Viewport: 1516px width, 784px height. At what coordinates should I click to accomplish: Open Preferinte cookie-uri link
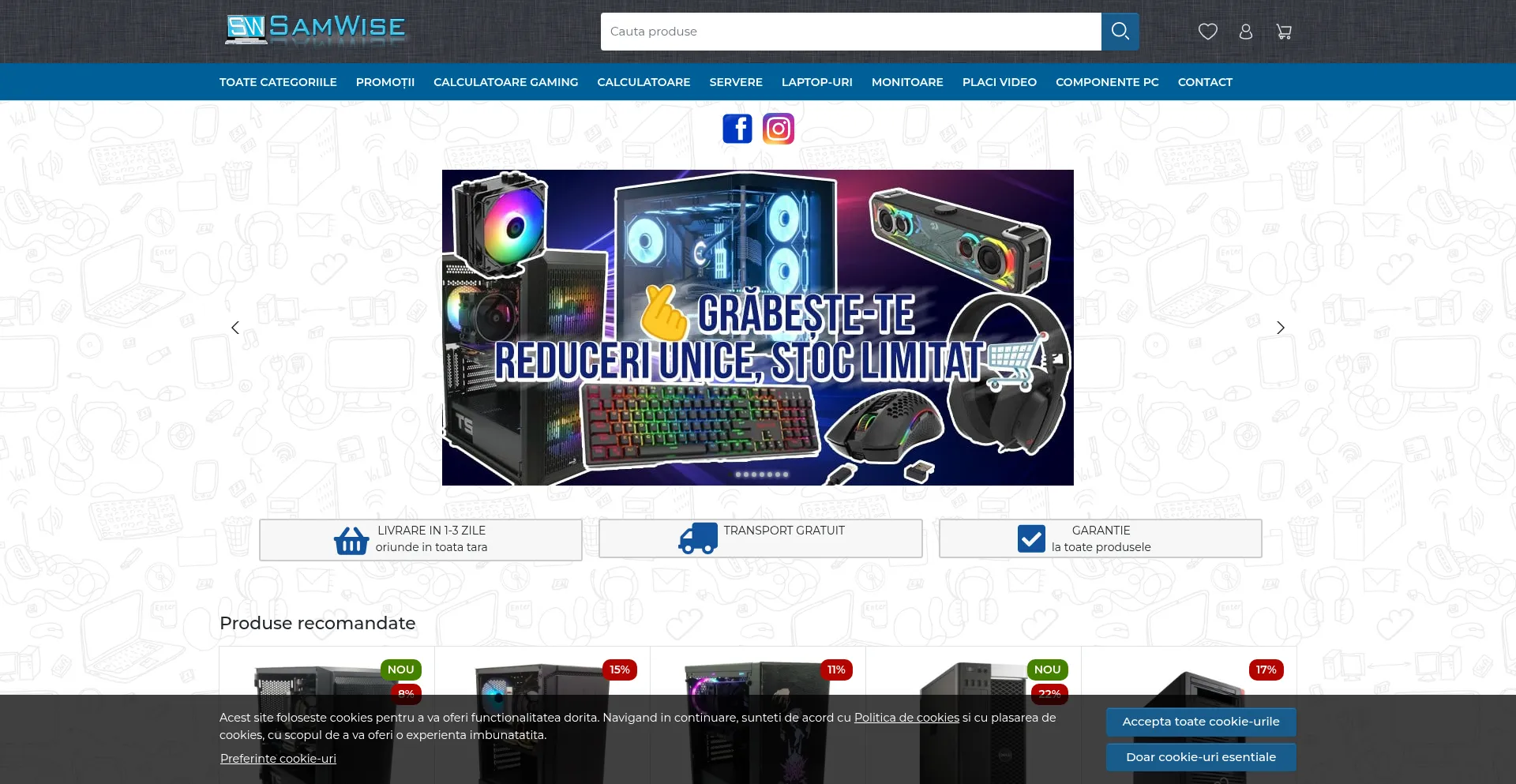coord(278,759)
